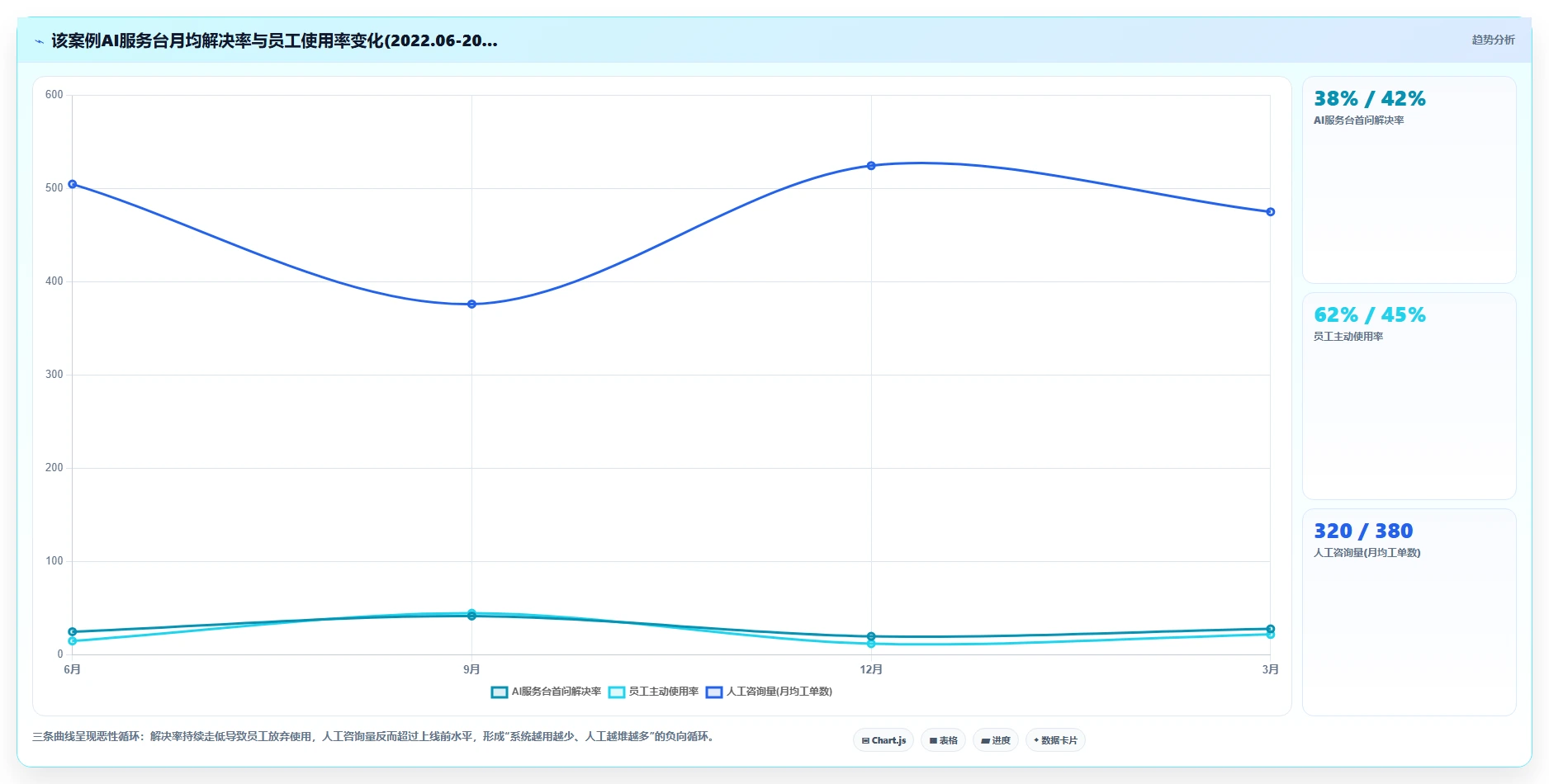1549x784 pixels.
Task: Select the Chart.js tag
Action: (x=883, y=740)
